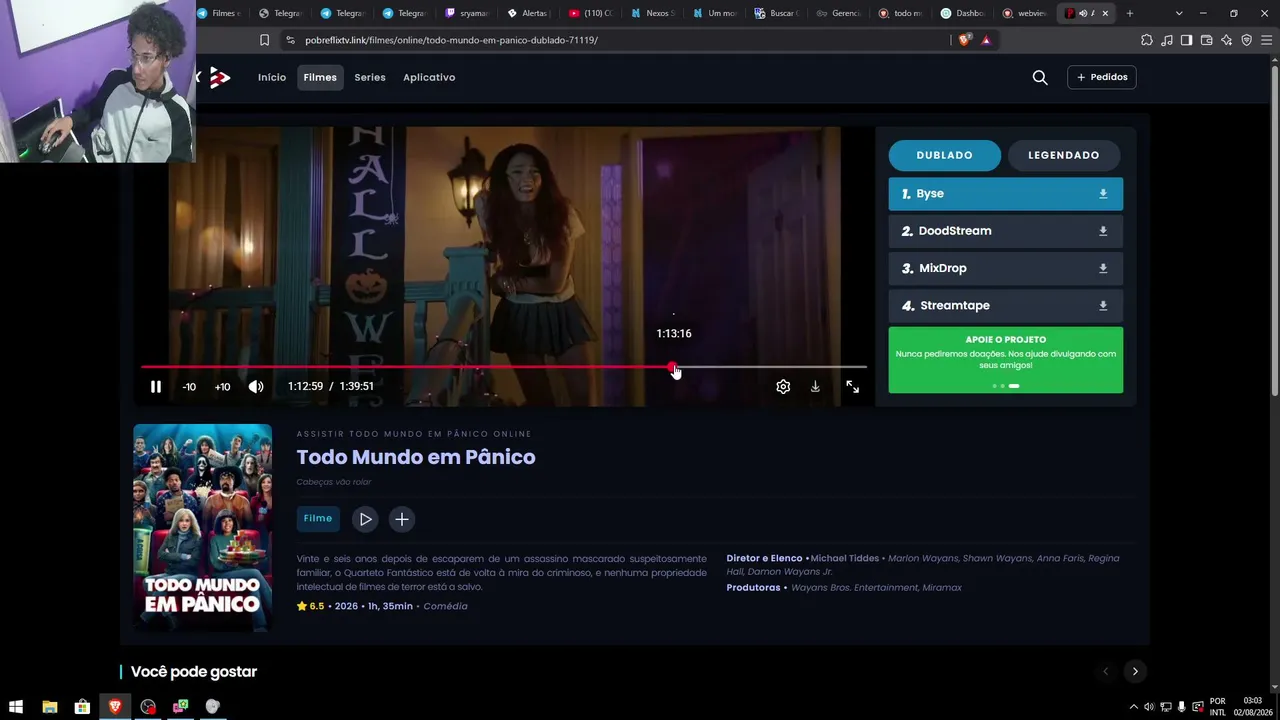Screen dimensions: 1280x720
Task: Toggle the browser sidebar panel
Action: (1186, 40)
